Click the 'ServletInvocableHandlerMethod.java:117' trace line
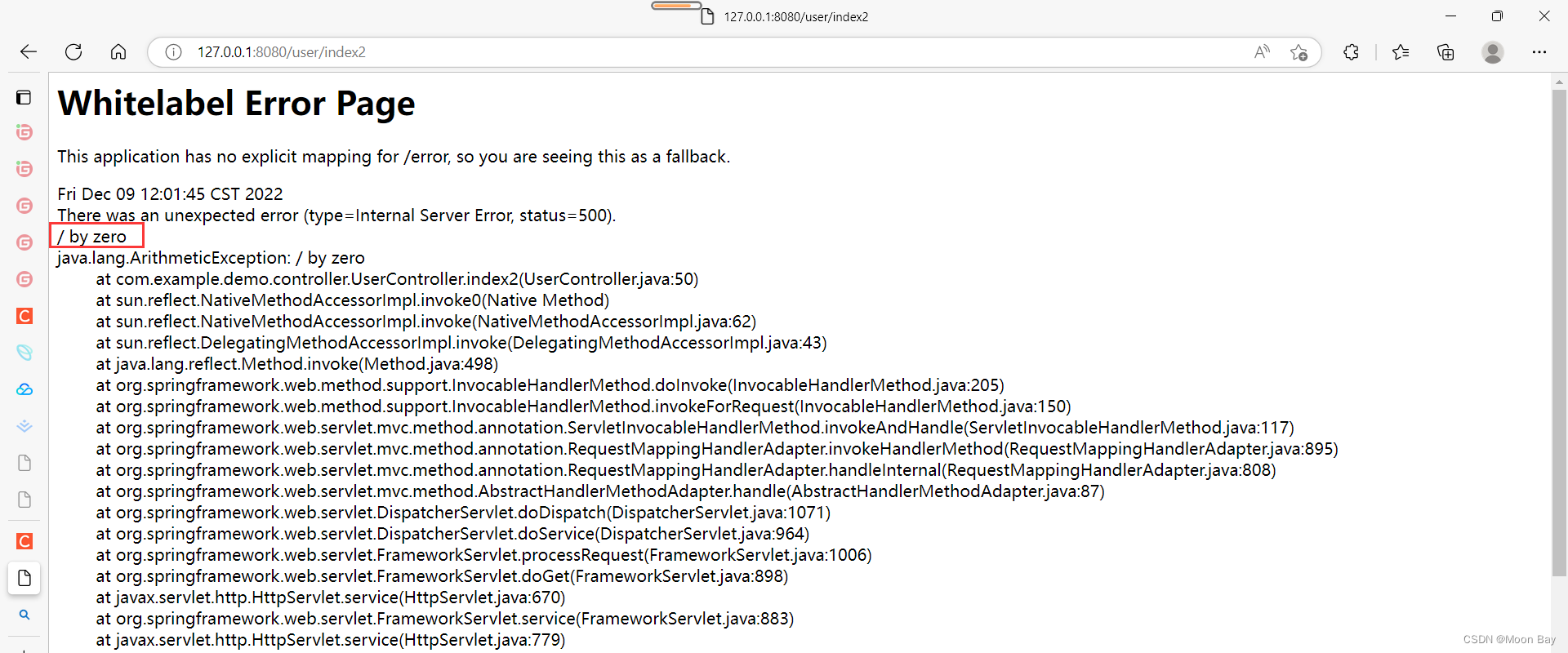The image size is (1568, 653). (x=695, y=428)
